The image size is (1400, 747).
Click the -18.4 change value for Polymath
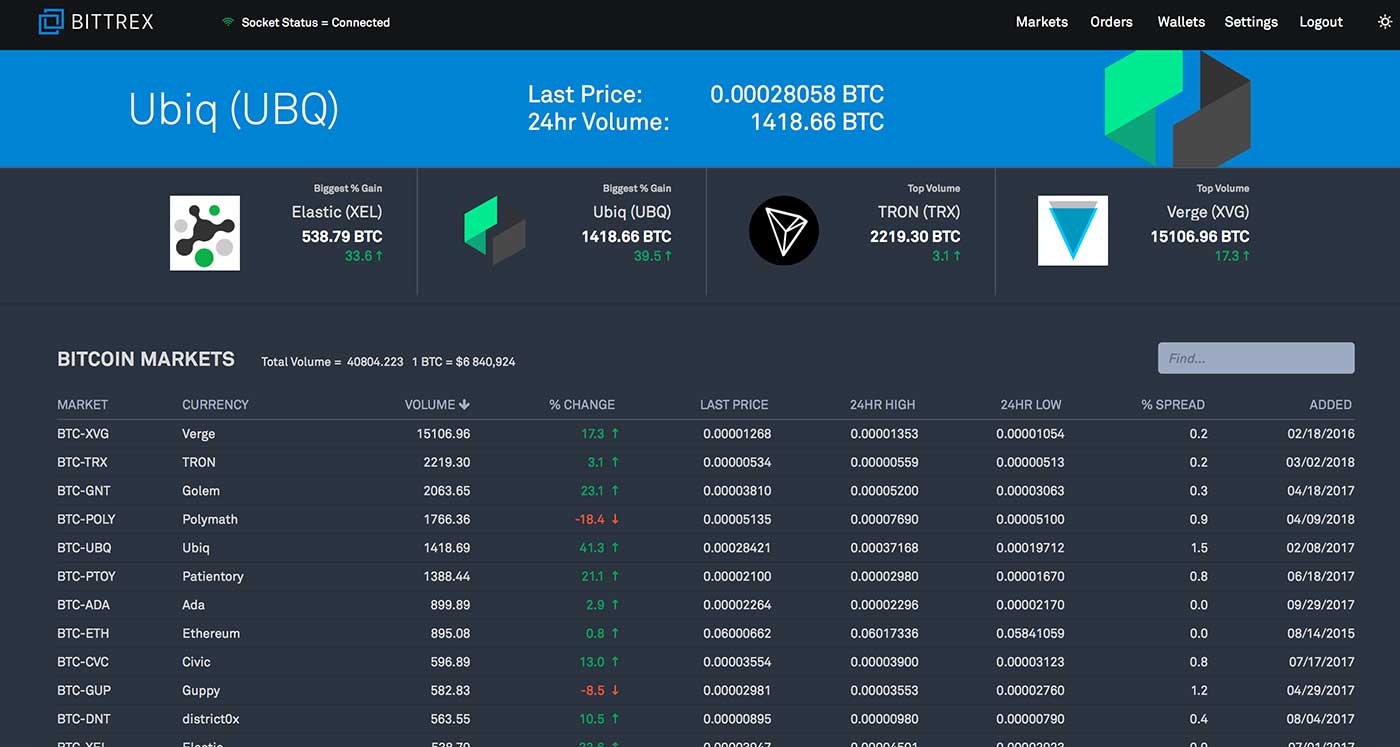[590, 519]
